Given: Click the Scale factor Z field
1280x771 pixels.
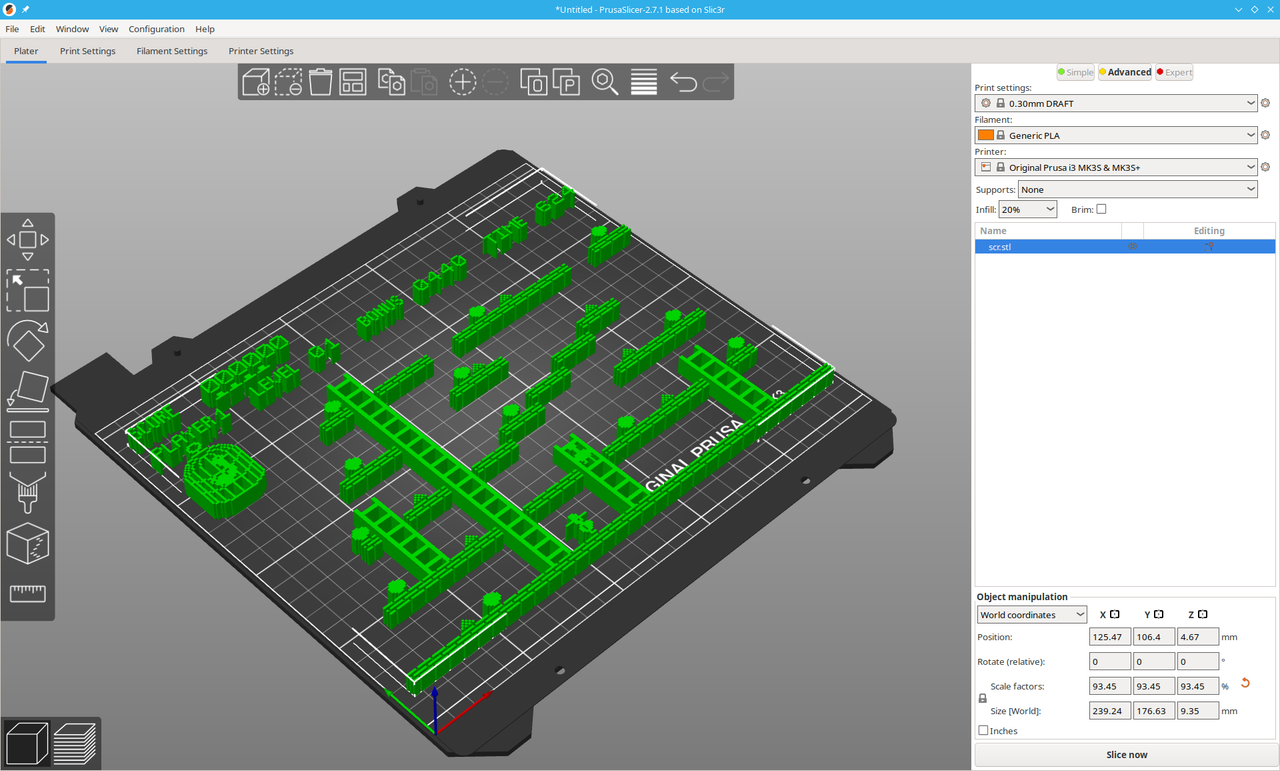Looking at the screenshot, I should coord(1198,686).
